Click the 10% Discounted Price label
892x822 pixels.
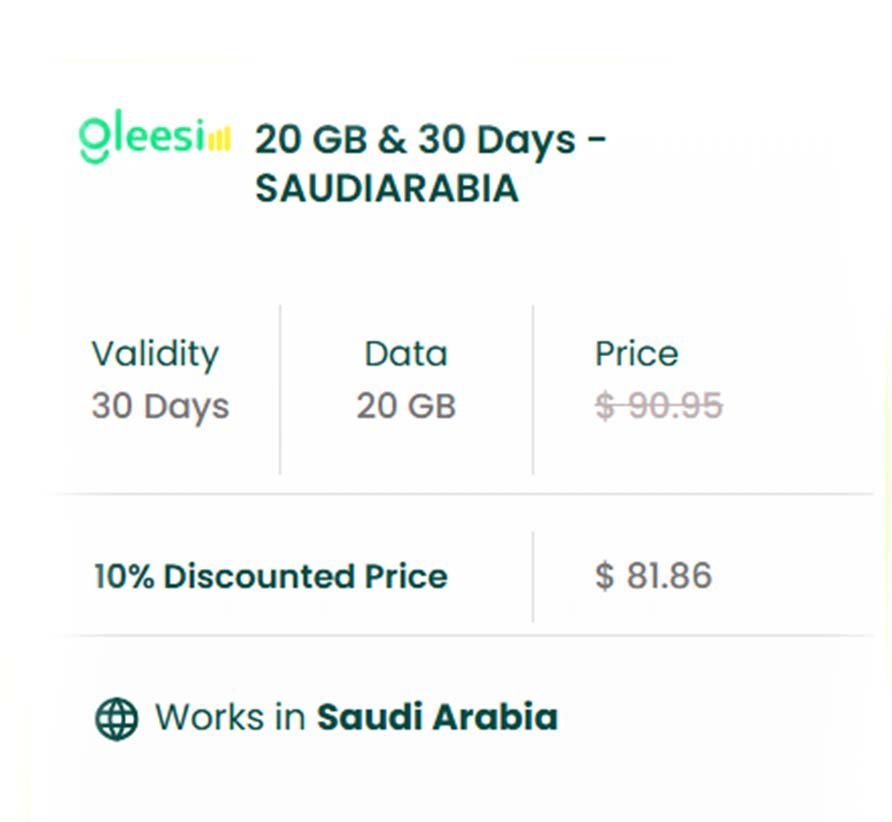[x=271, y=576]
